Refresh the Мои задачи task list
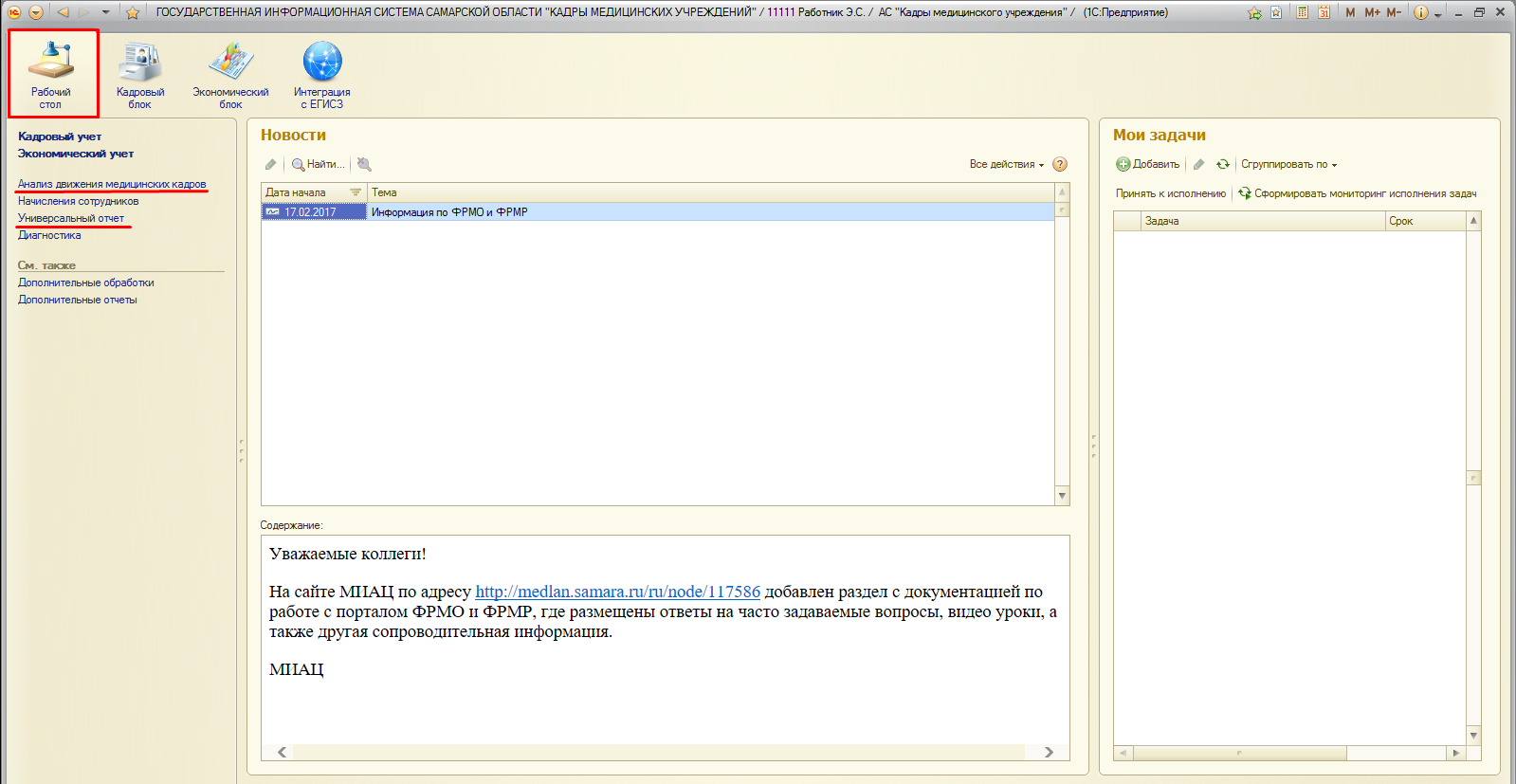The image size is (1516, 784). coord(1223,164)
